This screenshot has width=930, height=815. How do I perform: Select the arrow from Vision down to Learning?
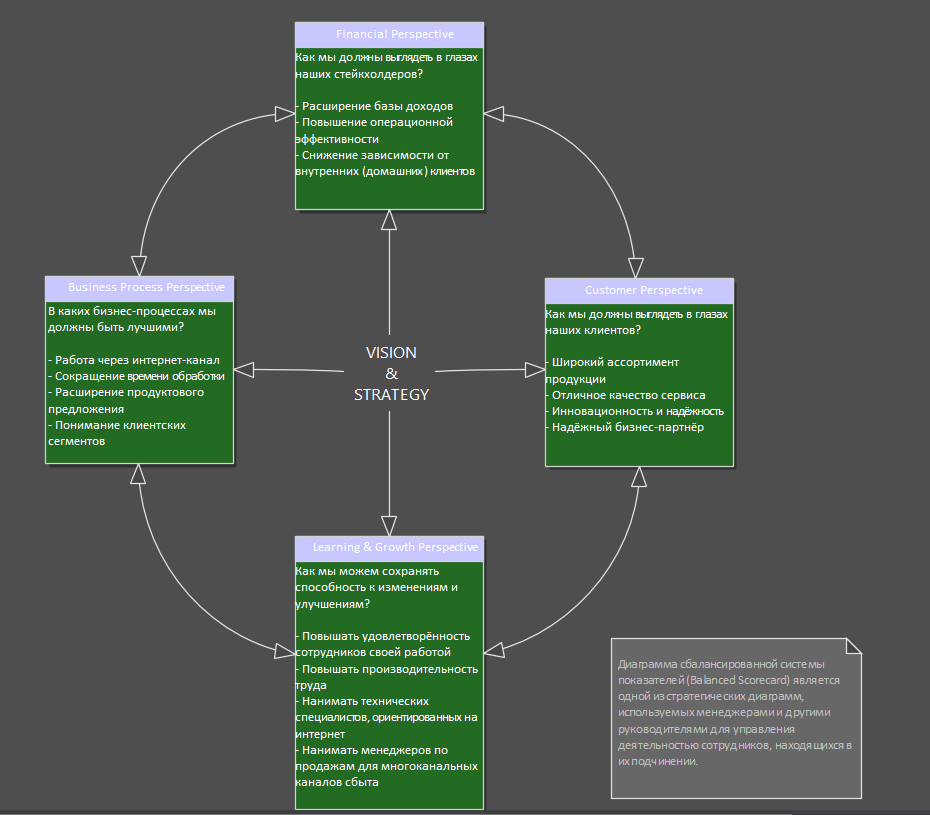[389, 470]
